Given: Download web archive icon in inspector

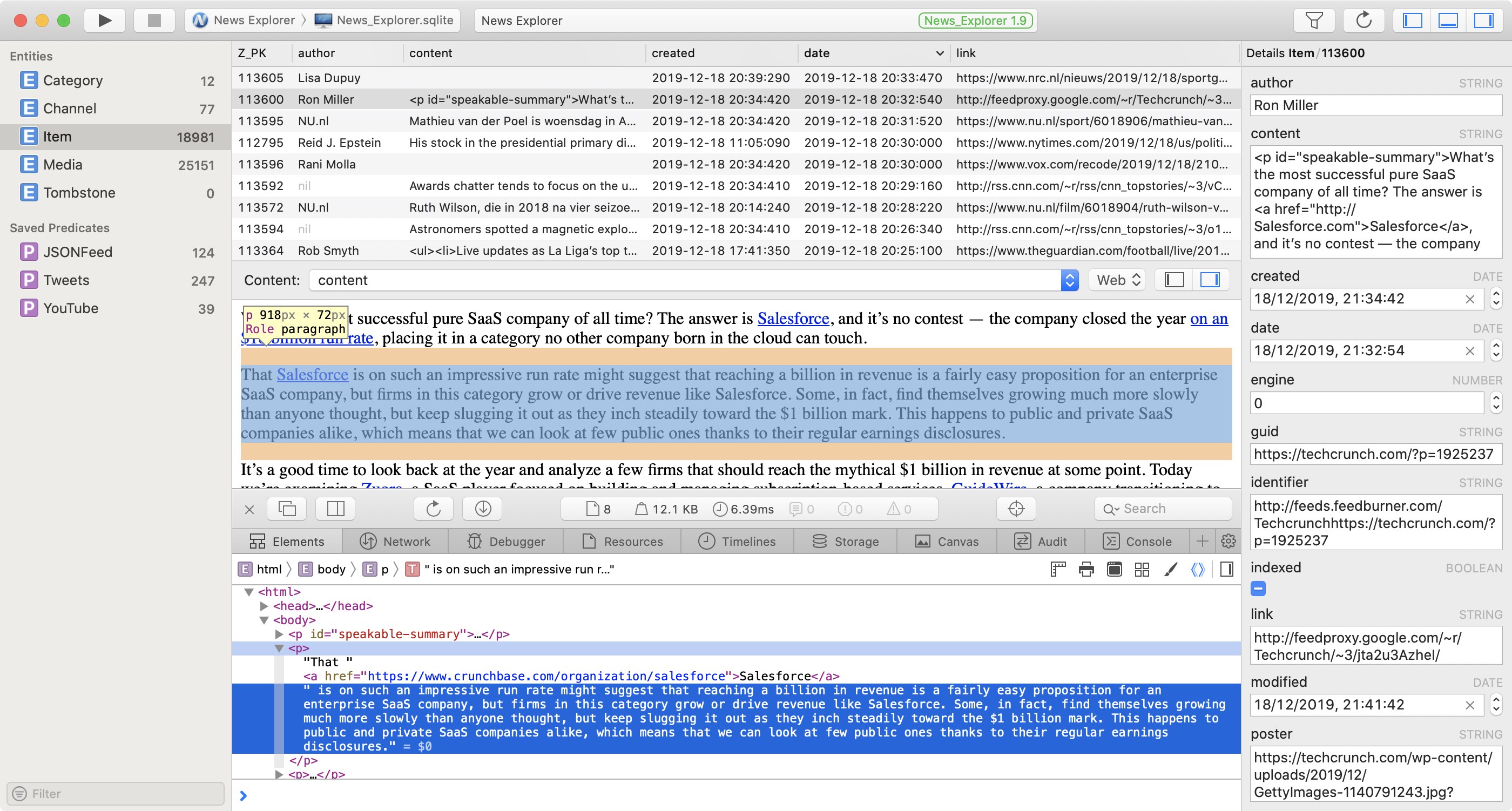Looking at the screenshot, I should pos(482,508).
